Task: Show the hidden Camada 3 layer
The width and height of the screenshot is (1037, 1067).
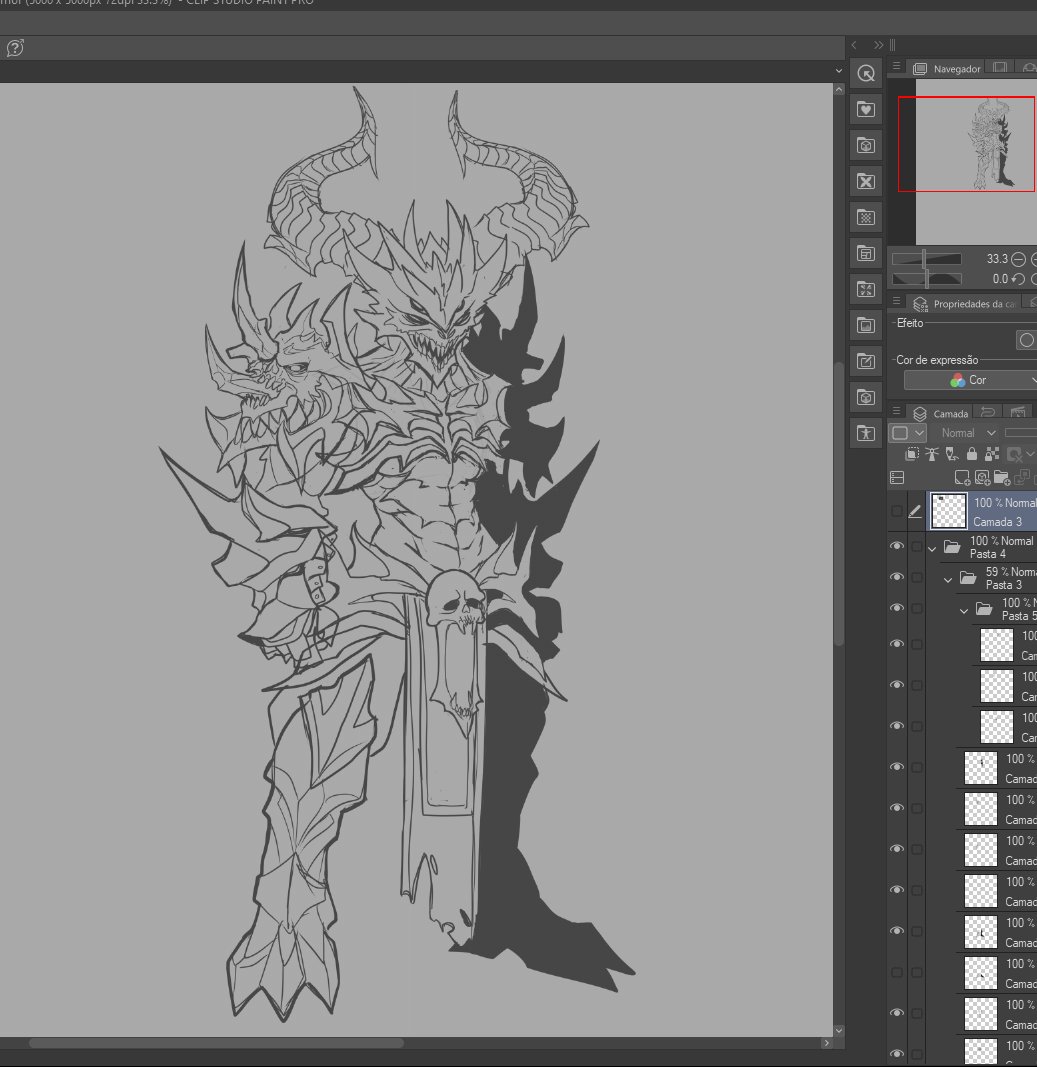Action: click(x=897, y=511)
